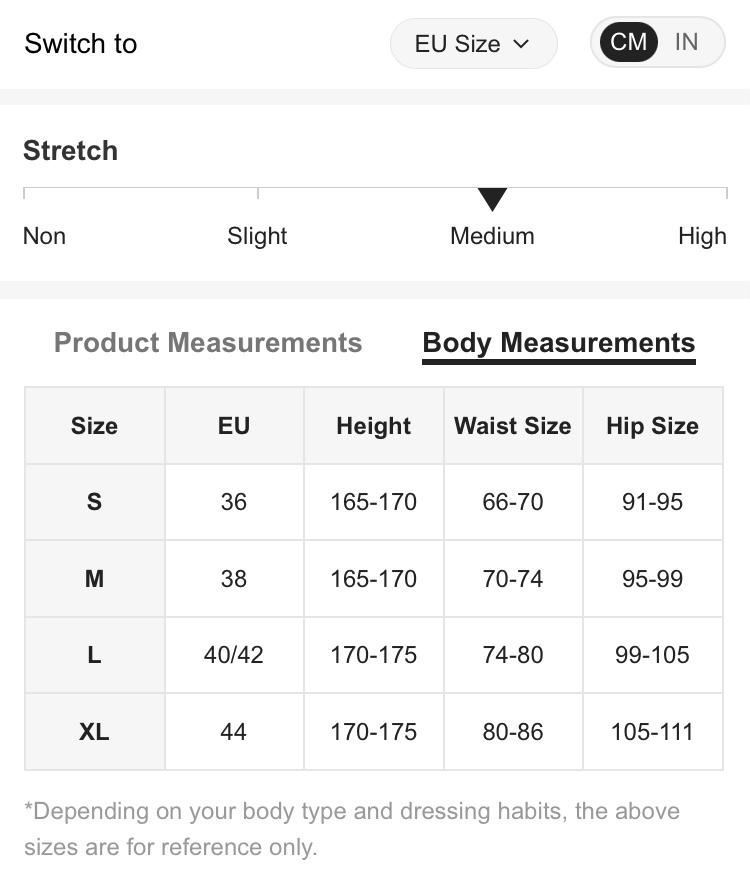Select the S size row header
Image resolution: width=750 pixels, height=890 pixels.
pyautogui.click(x=94, y=502)
